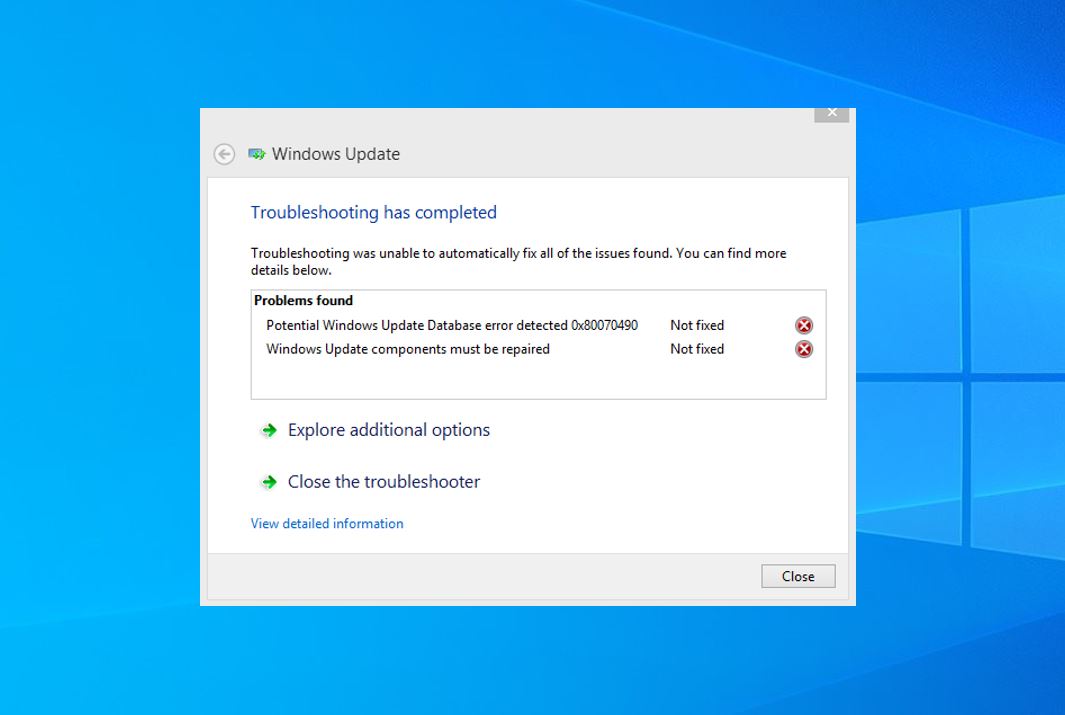Click Explore additional options

388,430
